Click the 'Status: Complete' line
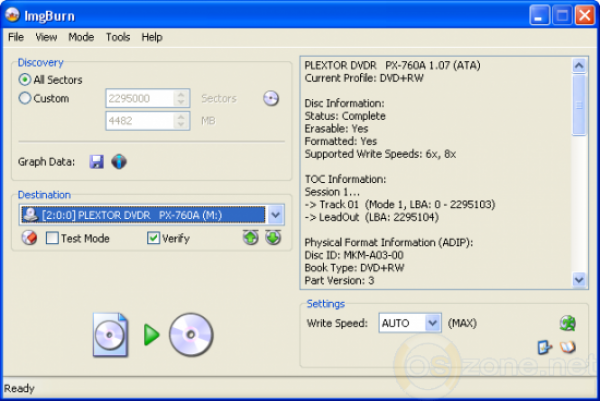The image size is (600, 401). tap(345, 116)
